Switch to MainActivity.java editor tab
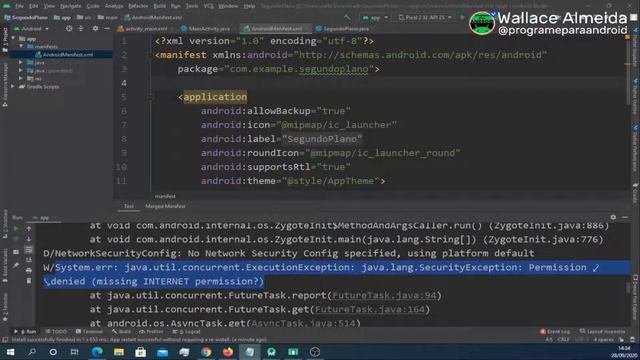The height and width of the screenshot is (360, 640). tap(206, 29)
